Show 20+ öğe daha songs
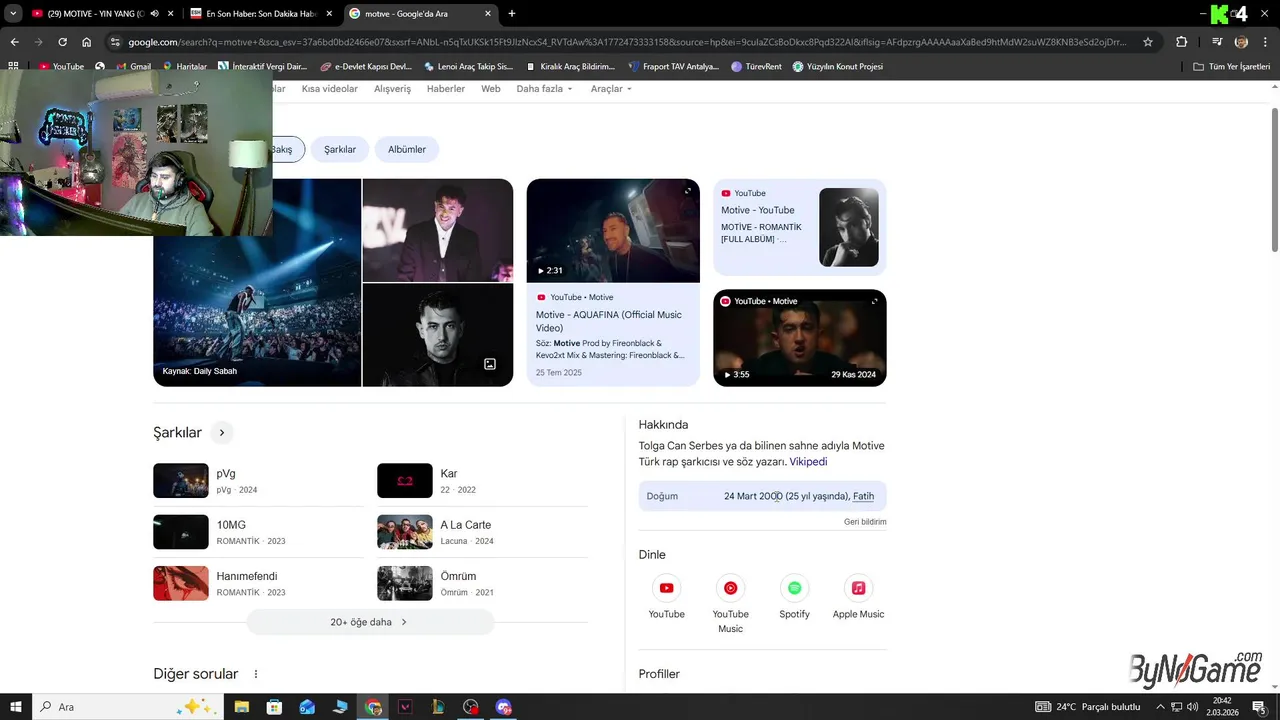The width and height of the screenshot is (1280, 720). pos(370,622)
